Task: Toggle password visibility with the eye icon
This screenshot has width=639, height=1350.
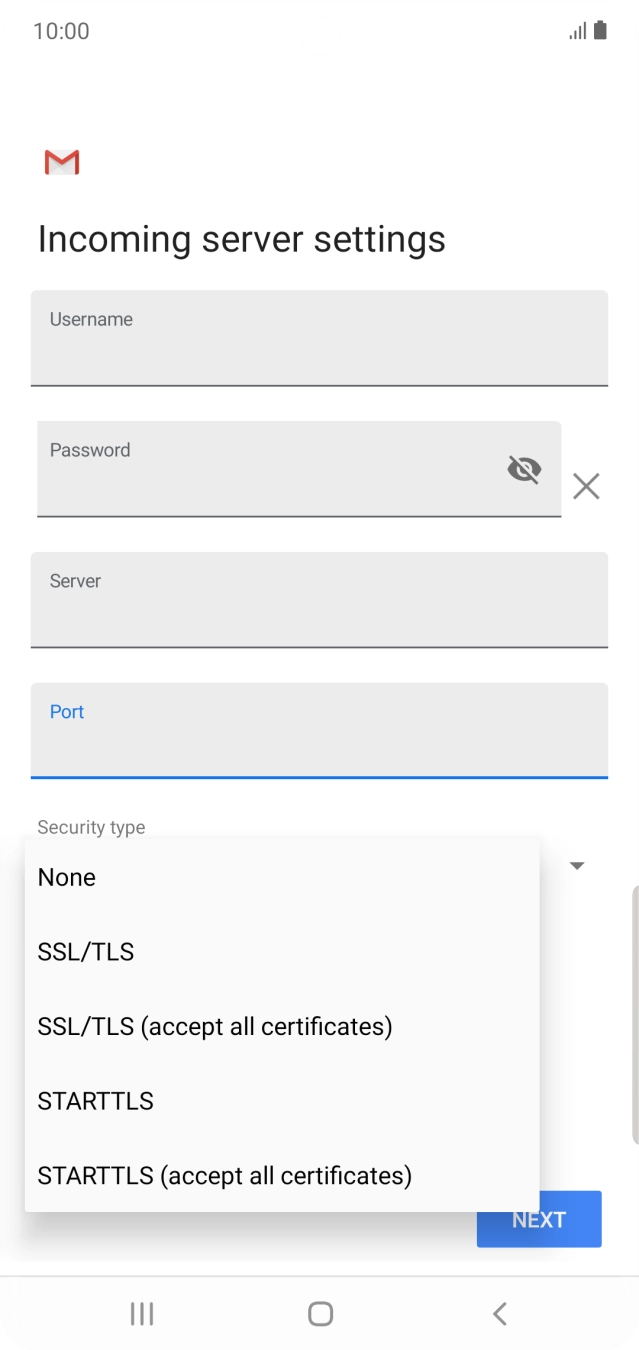Action: tap(524, 469)
